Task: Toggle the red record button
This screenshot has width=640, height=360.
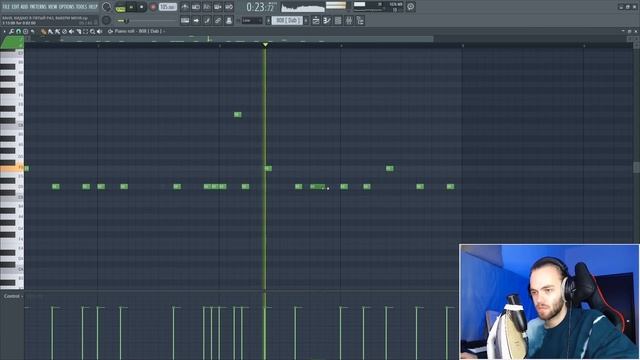Action: click(153, 7)
